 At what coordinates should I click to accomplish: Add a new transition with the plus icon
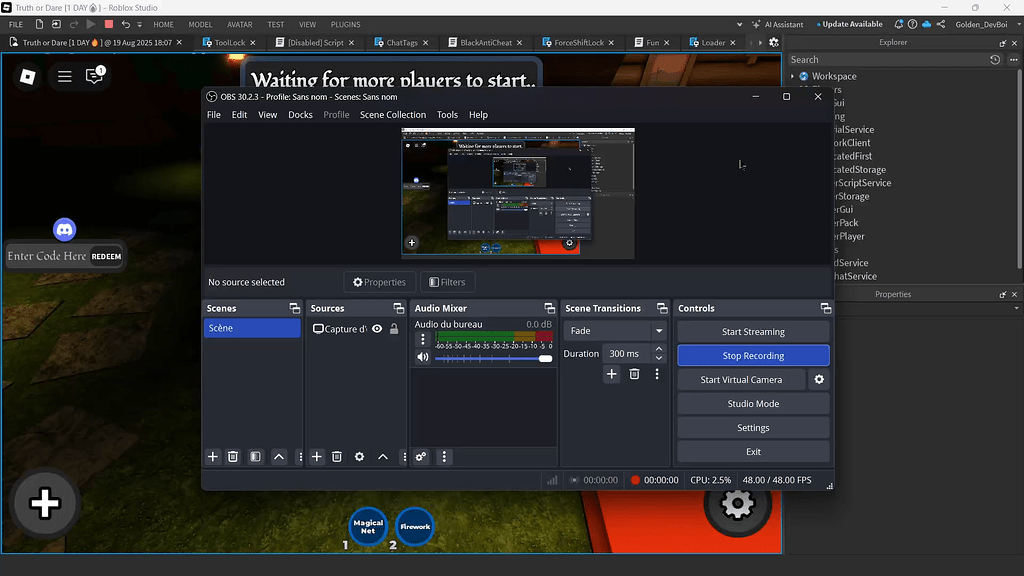[611, 373]
